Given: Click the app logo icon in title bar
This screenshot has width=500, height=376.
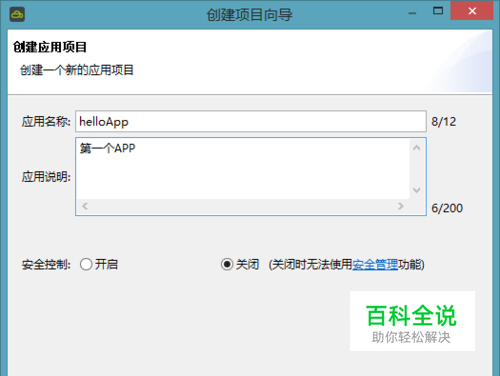Looking at the screenshot, I should [17, 15].
